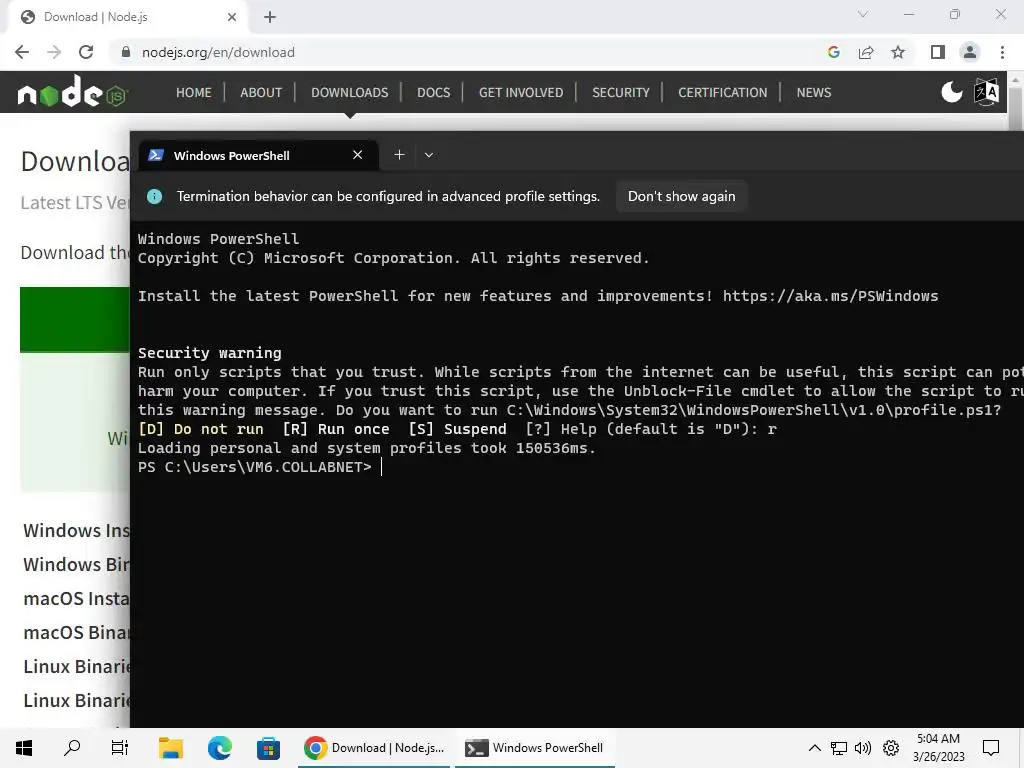The image size is (1024, 768).
Task: Add new terminal tab with plus
Action: [x=399, y=155]
